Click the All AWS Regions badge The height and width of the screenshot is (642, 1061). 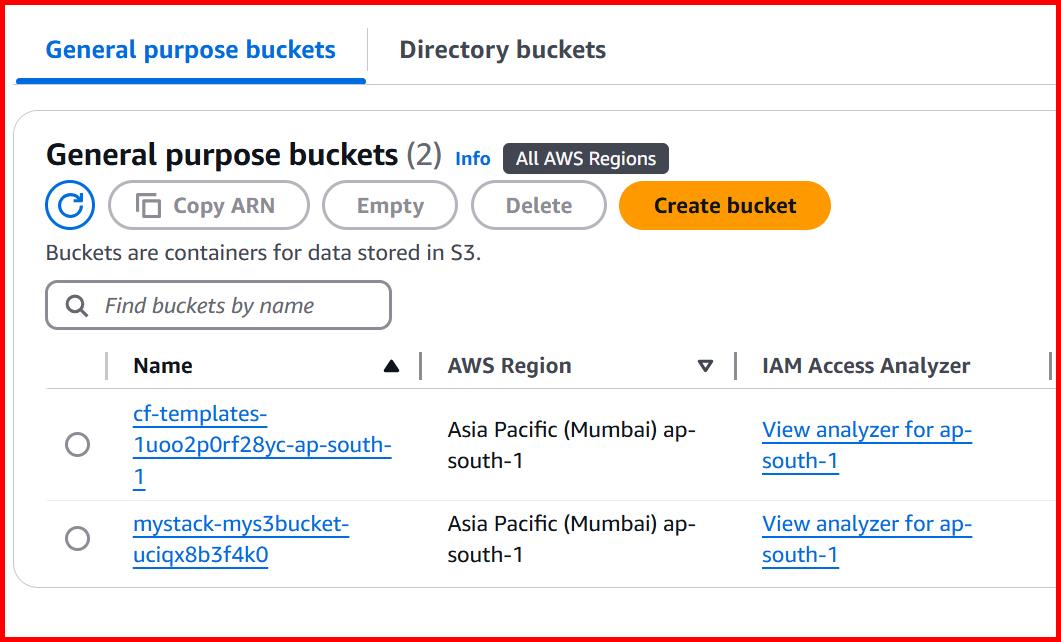[586, 158]
